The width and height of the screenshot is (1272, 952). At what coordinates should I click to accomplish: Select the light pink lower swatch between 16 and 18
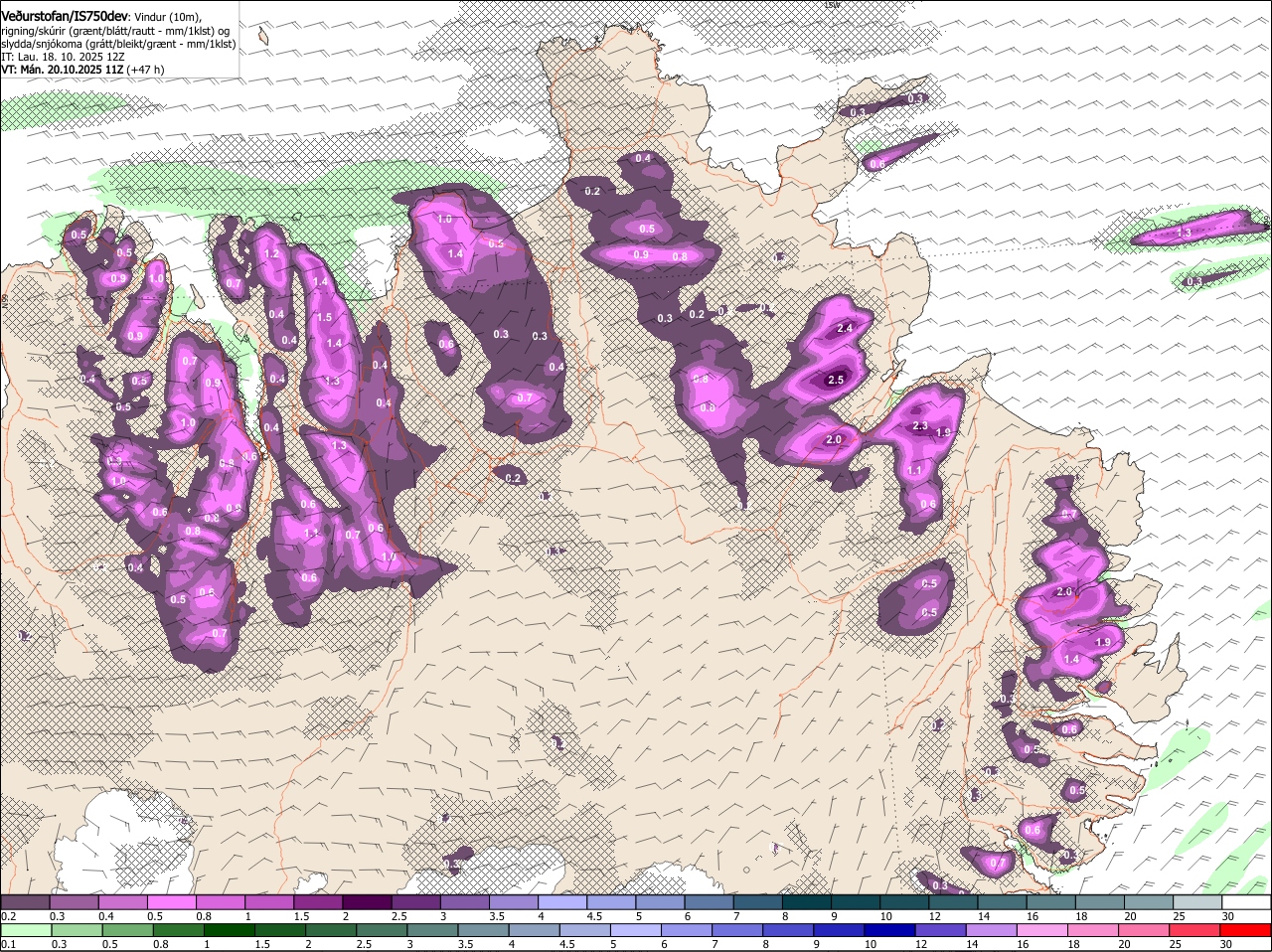[1042, 931]
